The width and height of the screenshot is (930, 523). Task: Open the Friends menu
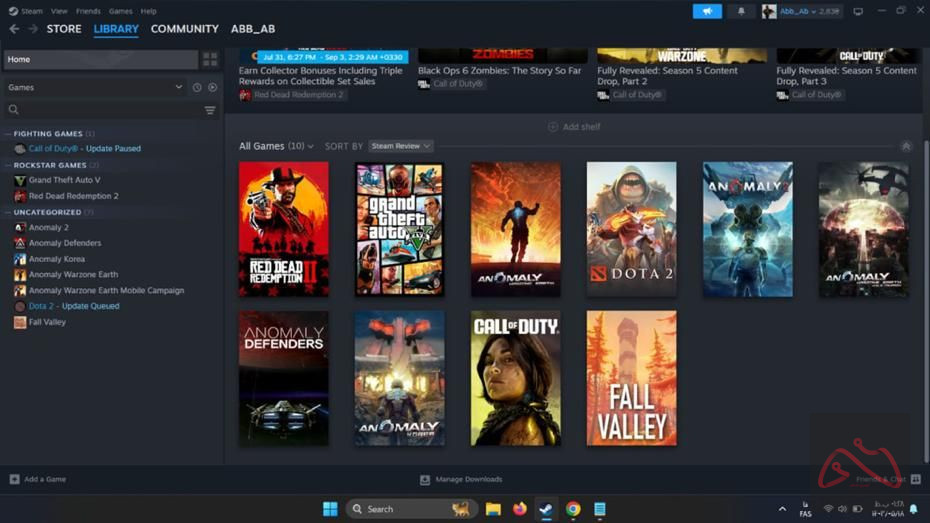[x=88, y=11]
